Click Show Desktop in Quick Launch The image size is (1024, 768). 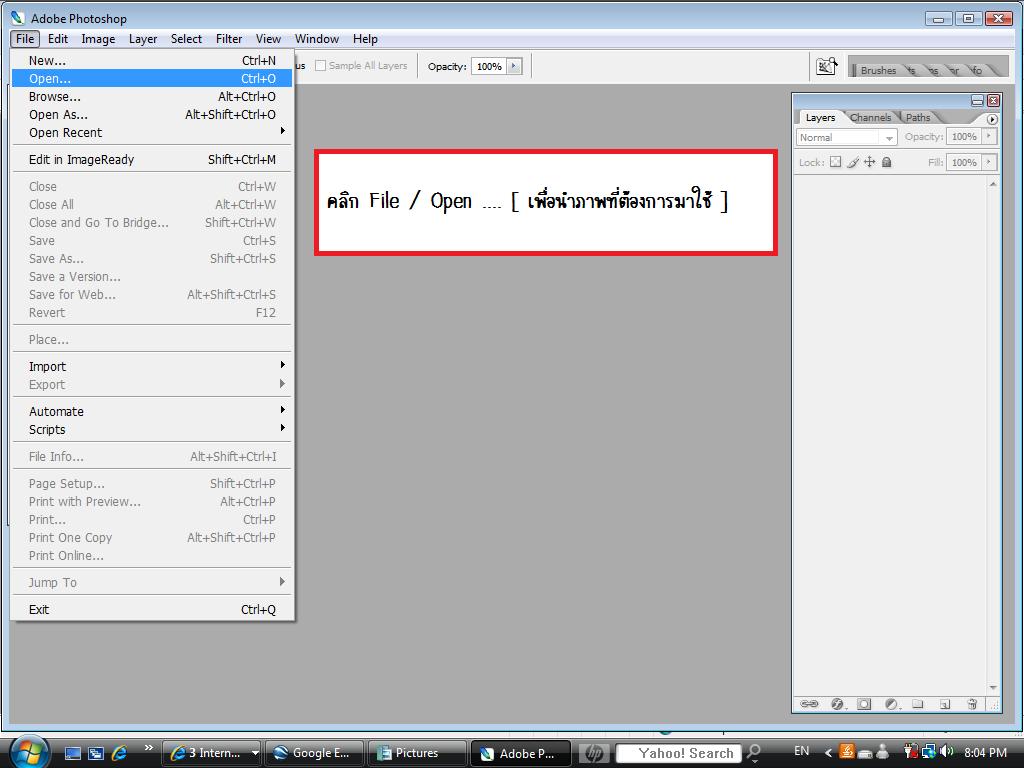[x=72, y=753]
